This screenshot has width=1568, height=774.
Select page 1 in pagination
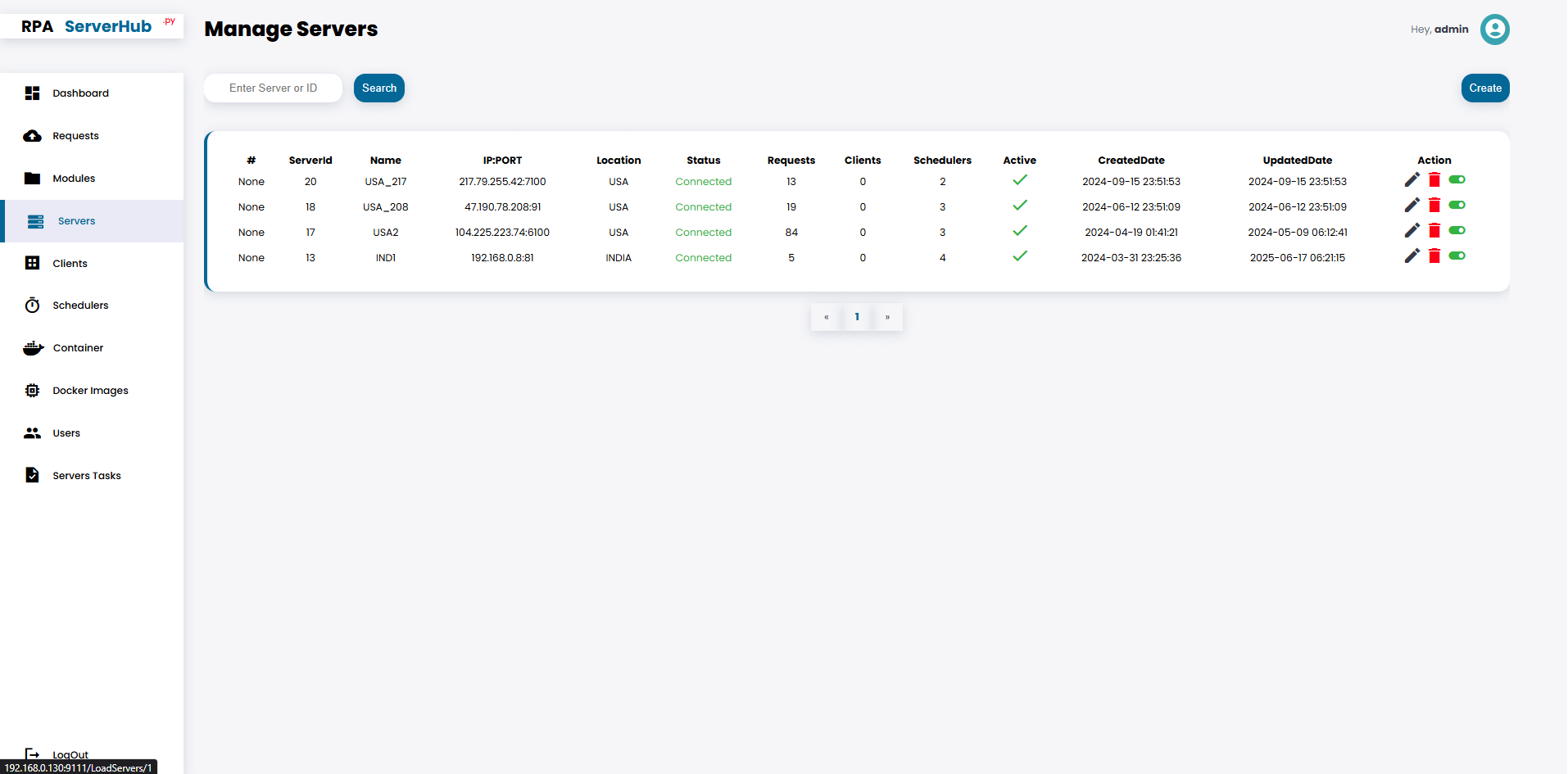coord(857,317)
